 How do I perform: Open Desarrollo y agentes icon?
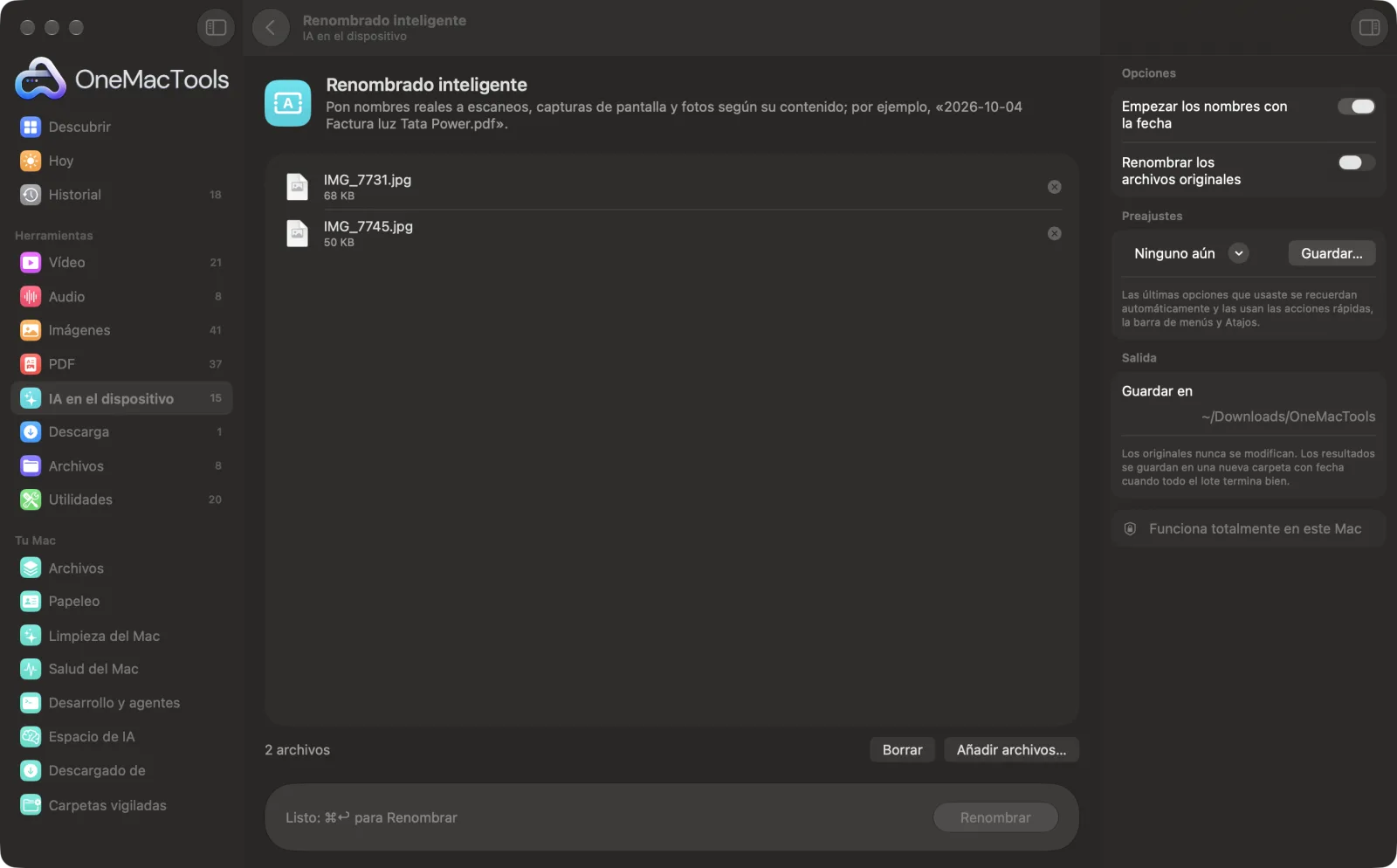coord(31,704)
